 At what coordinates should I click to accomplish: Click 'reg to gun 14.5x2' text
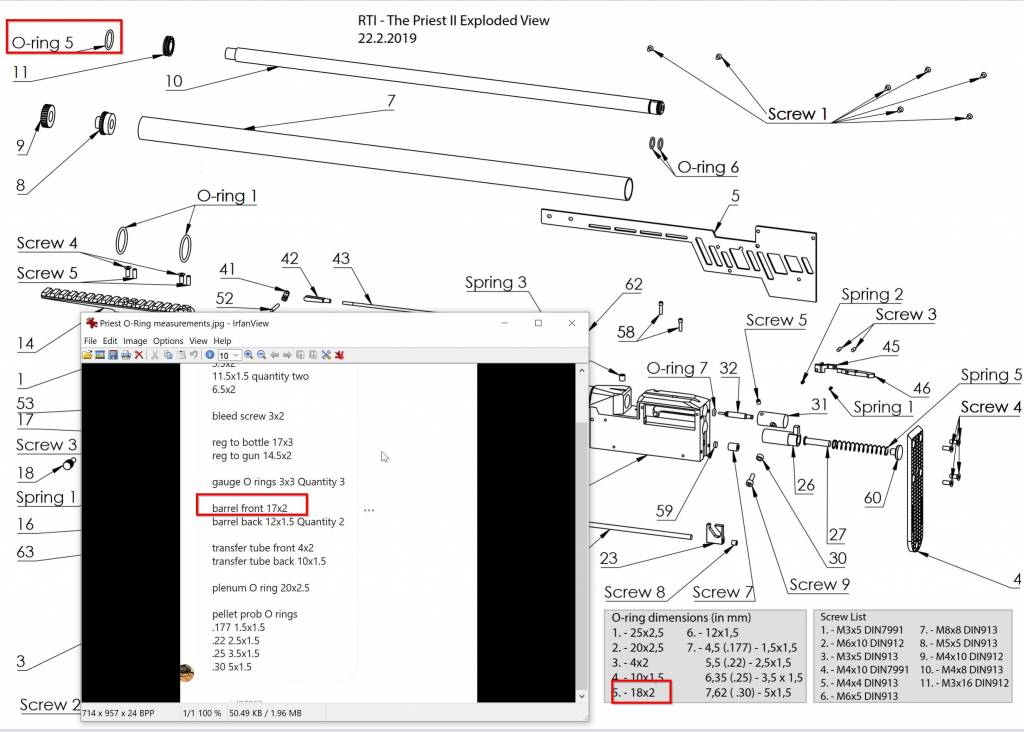(x=251, y=455)
